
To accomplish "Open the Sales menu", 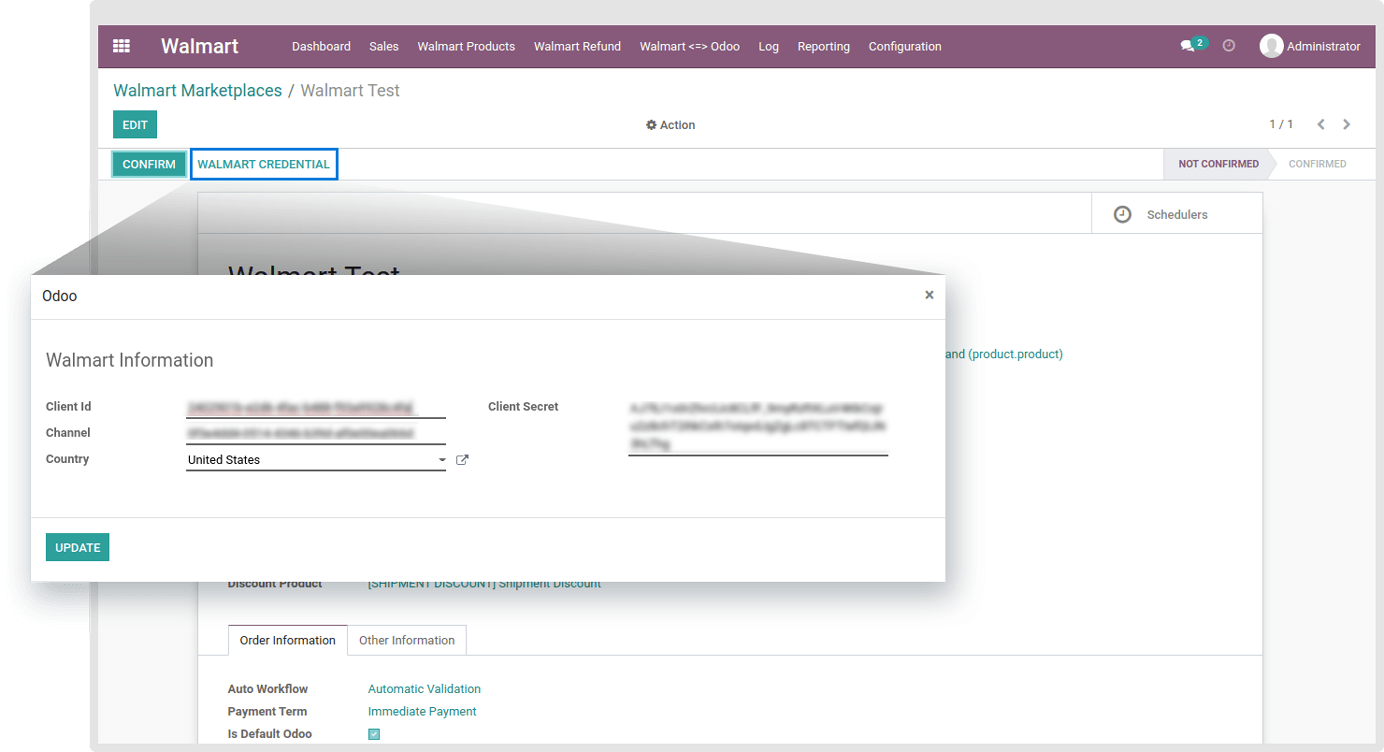I will coord(384,46).
